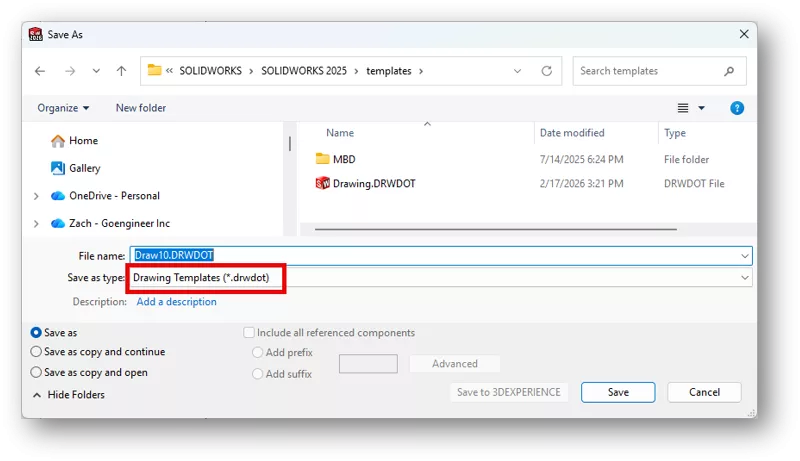Open Gallery in navigation pane
The height and width of the screenshot is (461, 800).
76,168
